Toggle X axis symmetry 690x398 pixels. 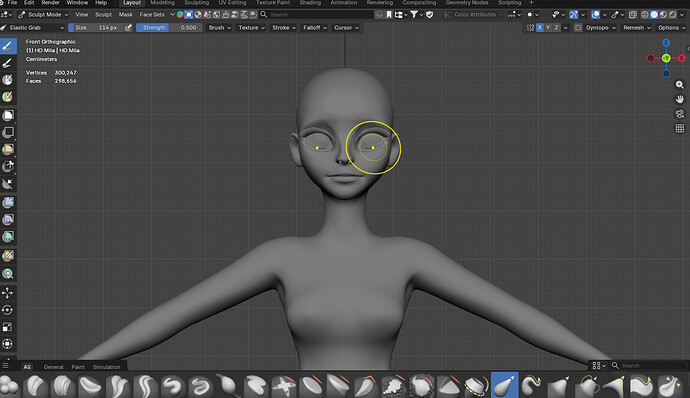coord(540,28)
